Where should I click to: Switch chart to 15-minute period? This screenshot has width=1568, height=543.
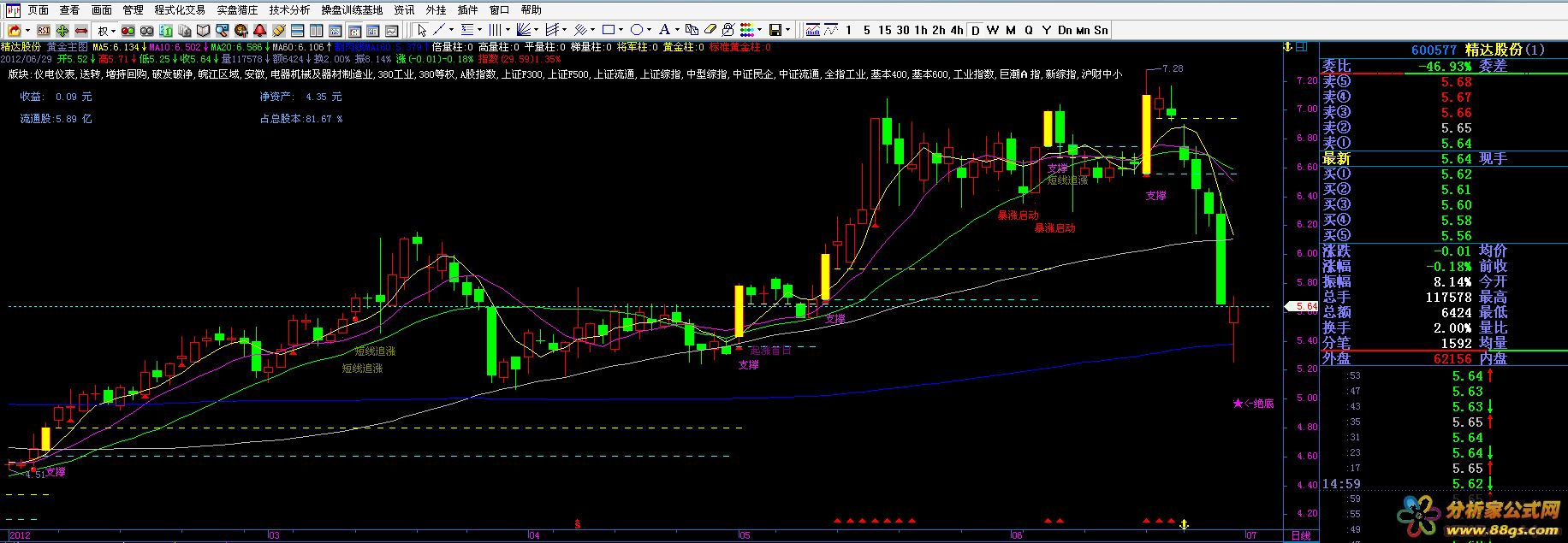[x=884, y=30]
